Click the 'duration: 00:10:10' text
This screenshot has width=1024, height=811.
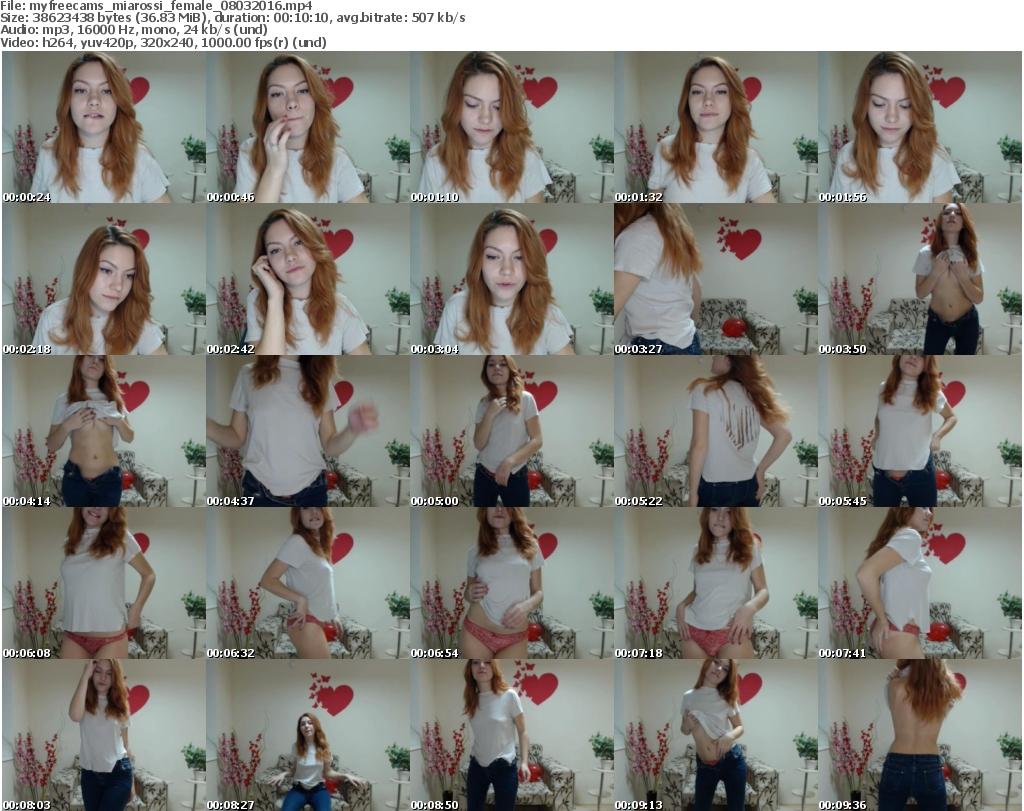click(272, 18)
